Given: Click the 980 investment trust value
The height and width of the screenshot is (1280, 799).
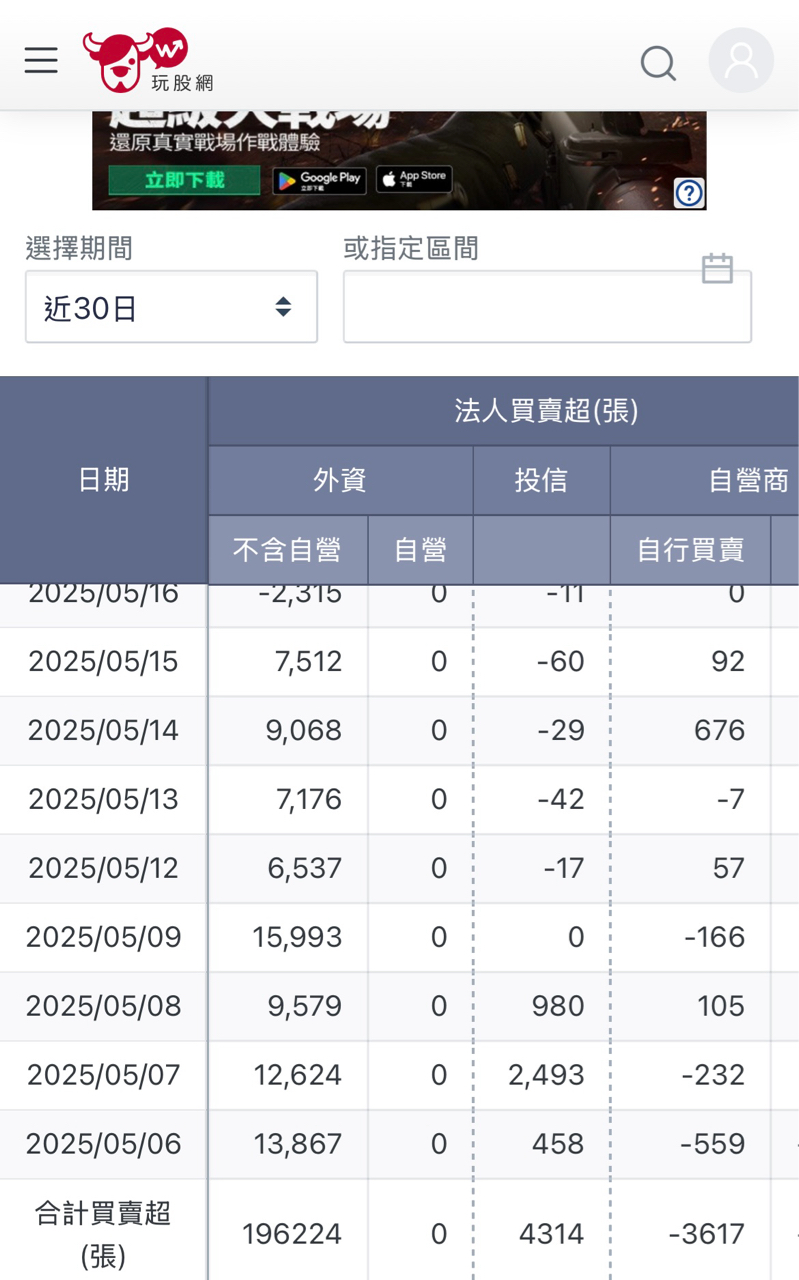Looking at the screenshot, I should pos(558,1007).
